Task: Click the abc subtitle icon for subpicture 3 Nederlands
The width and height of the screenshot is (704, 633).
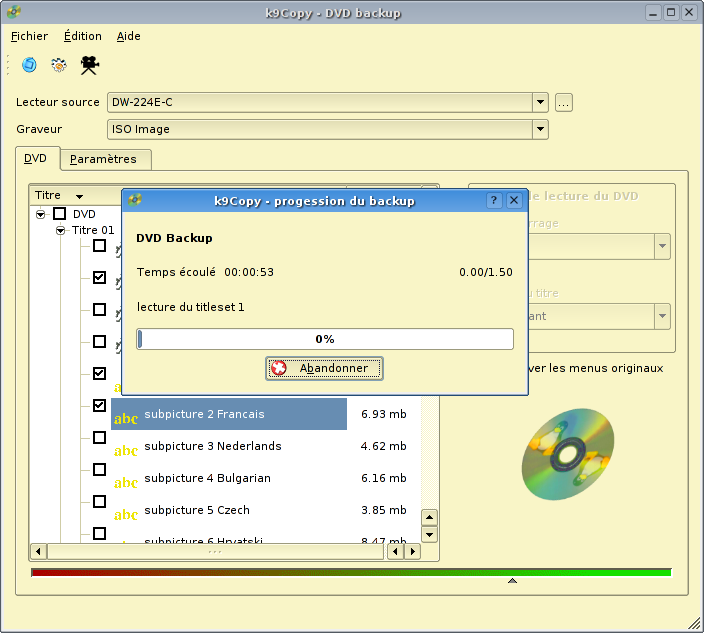Action: coord(126,450)
